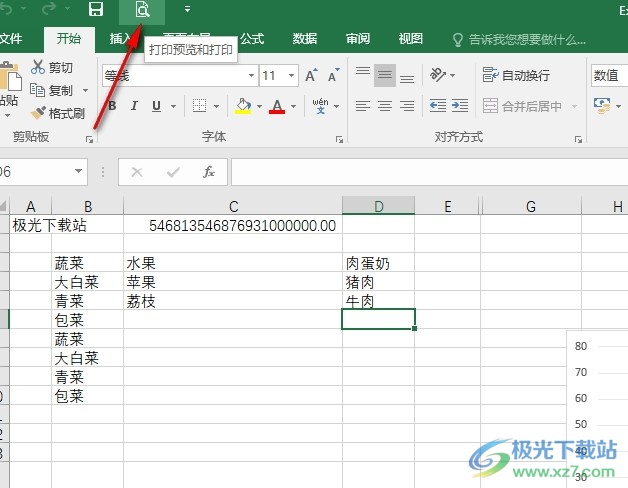Click the Print Preview and Print icon
628x488 pixels.
coord(142,11)
